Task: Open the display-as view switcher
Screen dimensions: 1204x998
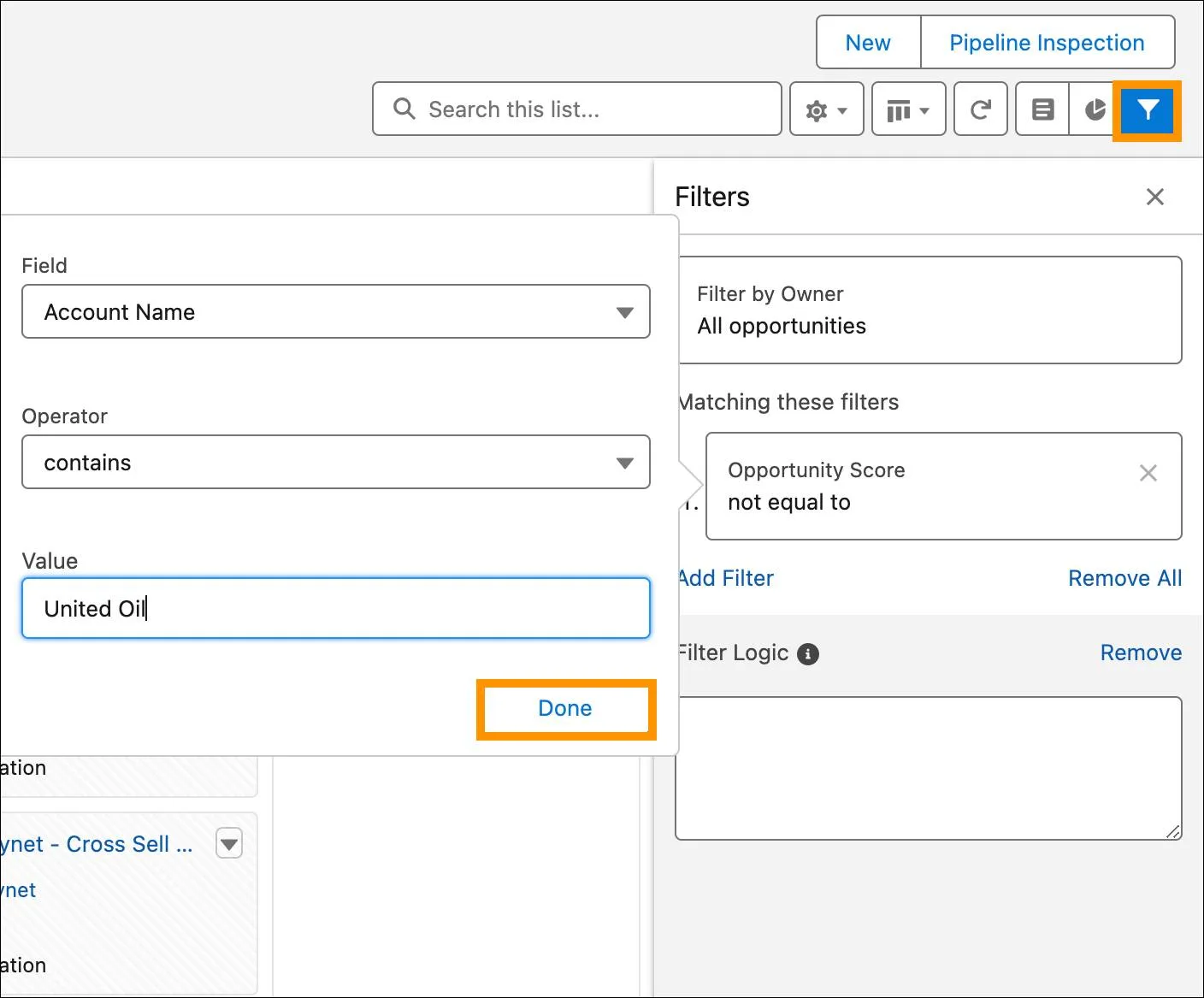Action: click(908, 109)
